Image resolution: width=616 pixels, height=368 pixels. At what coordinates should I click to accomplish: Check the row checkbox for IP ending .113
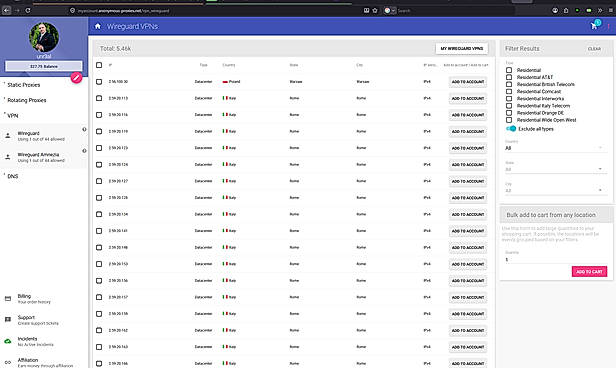click(99, 98)
